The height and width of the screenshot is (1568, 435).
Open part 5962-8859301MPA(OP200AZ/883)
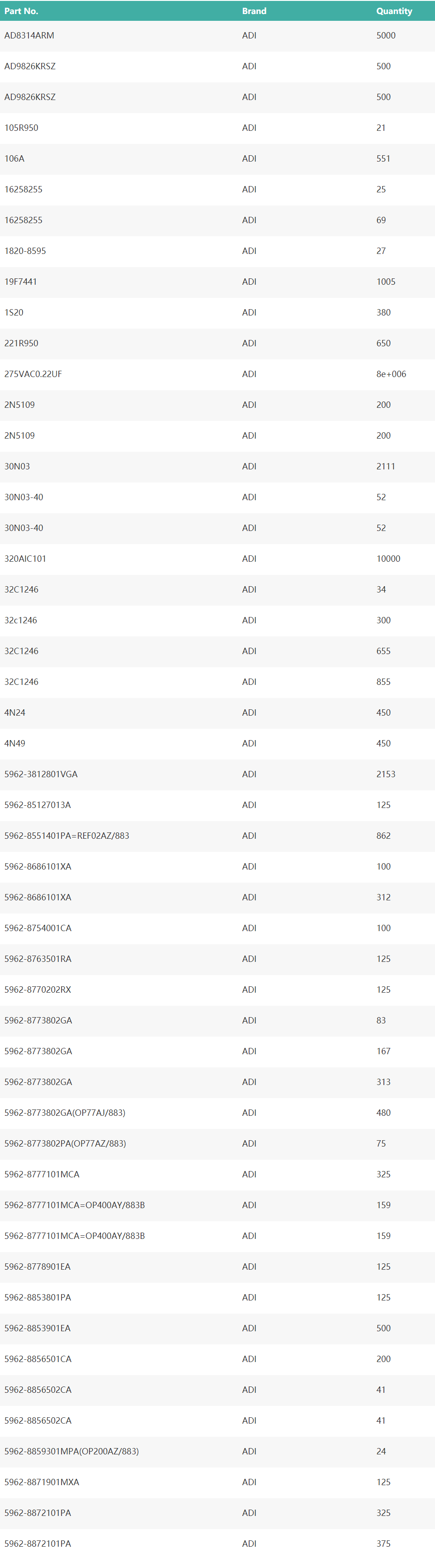pyautogui.click(x=71, y=1450)
